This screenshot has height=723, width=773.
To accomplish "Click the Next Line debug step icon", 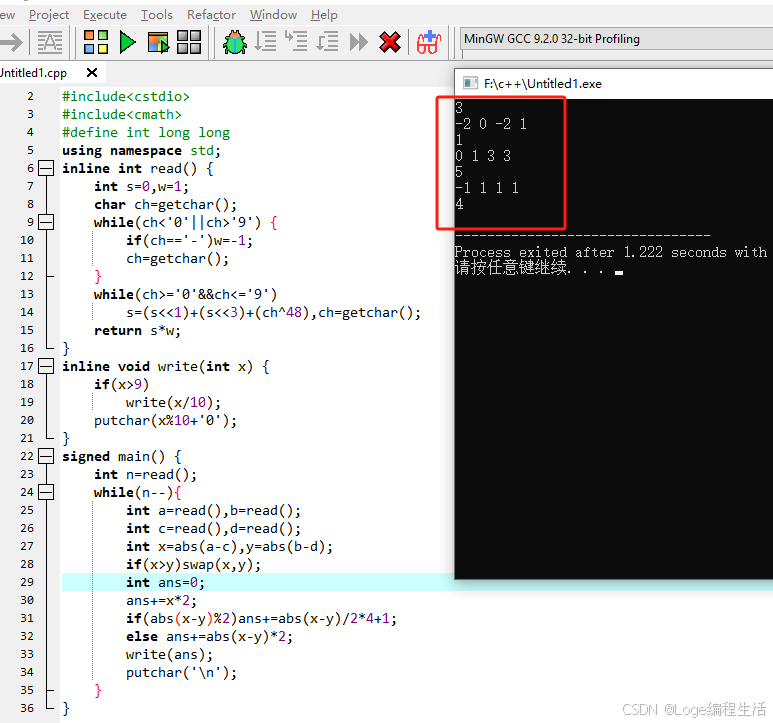I will coord(265,42).
